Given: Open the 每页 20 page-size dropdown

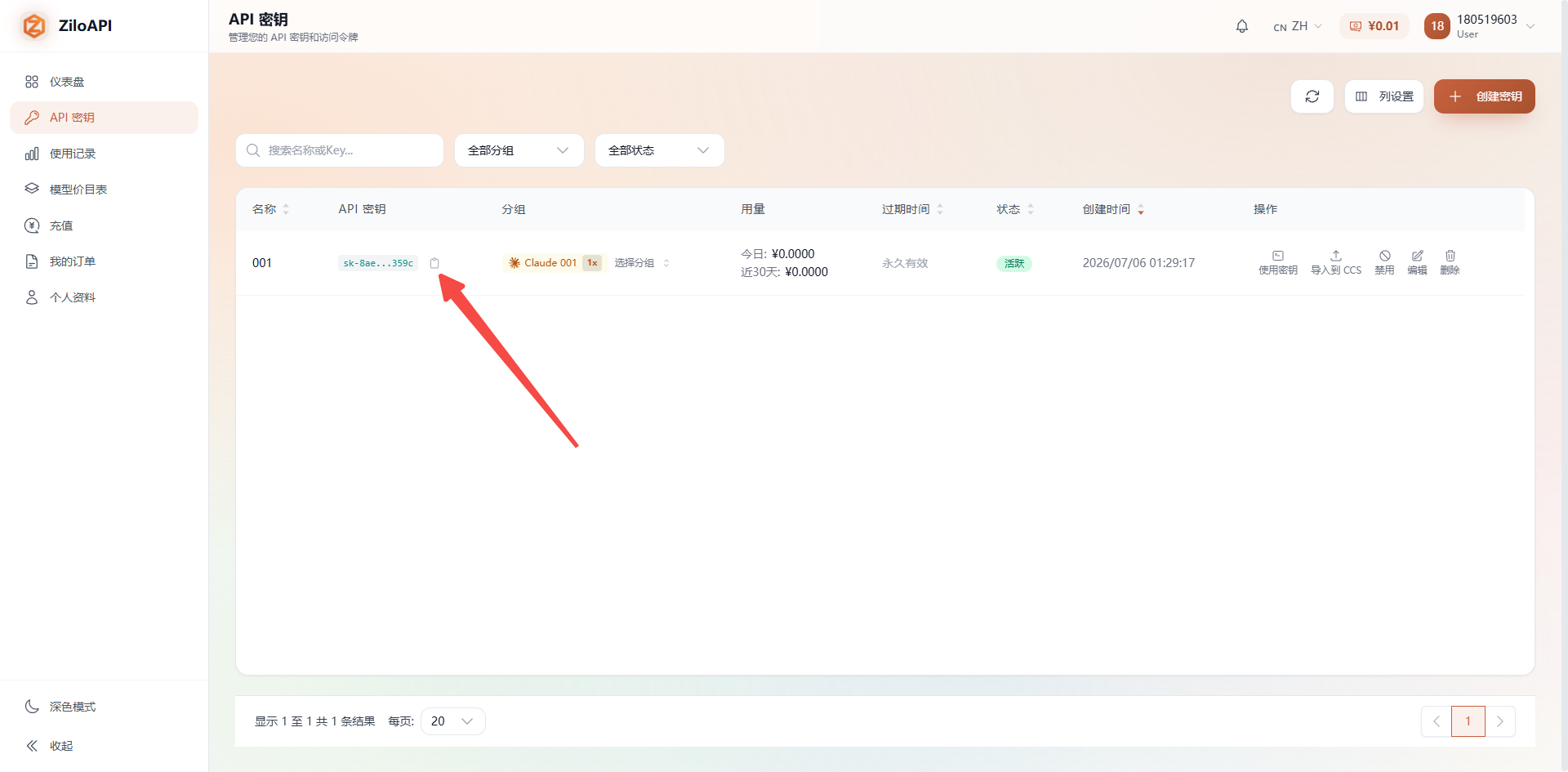Looking at the screenshot, I should pyautogui.click(x=452, y=721).
